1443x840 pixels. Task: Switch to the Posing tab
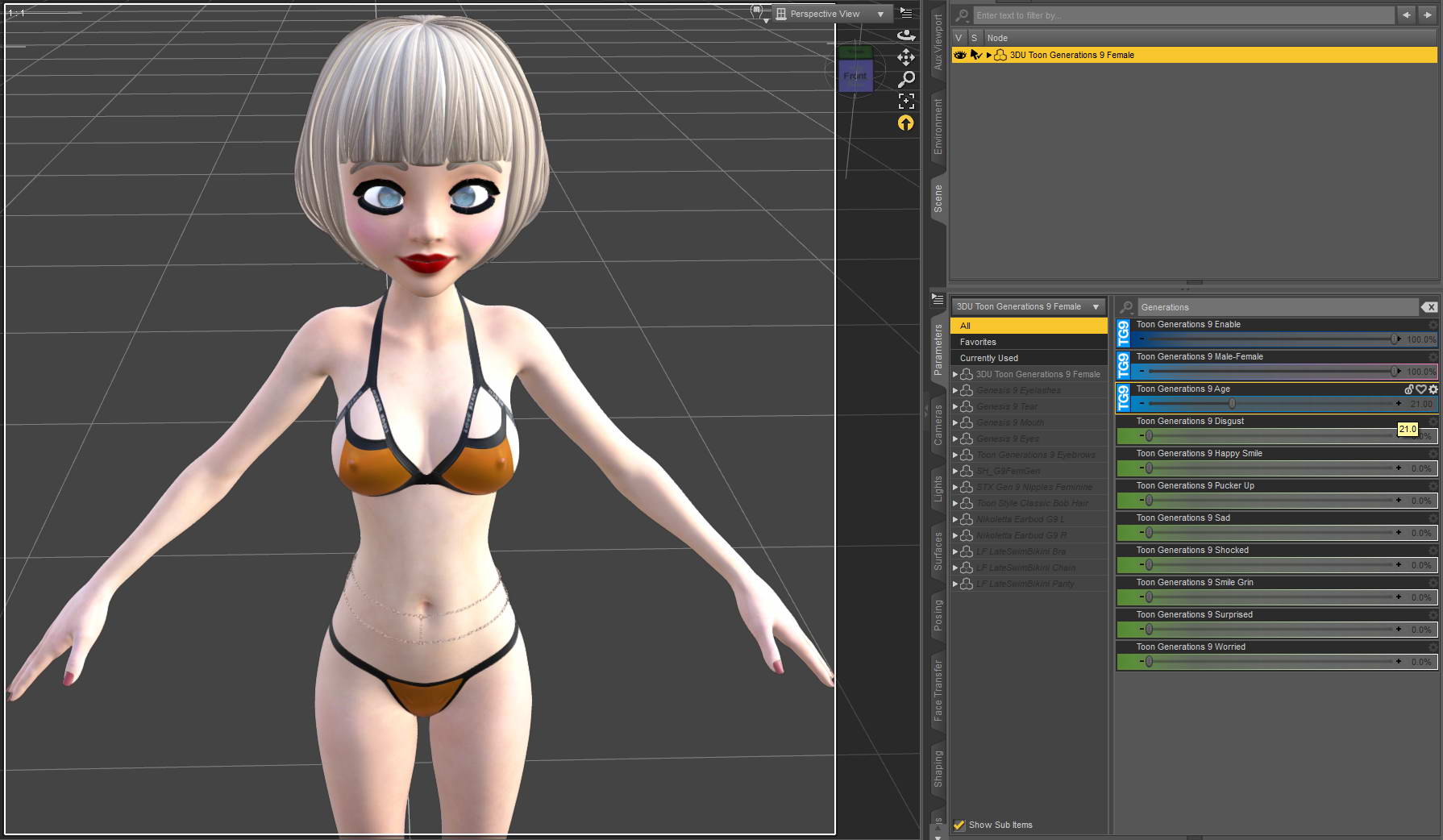[x=938, y=615]
